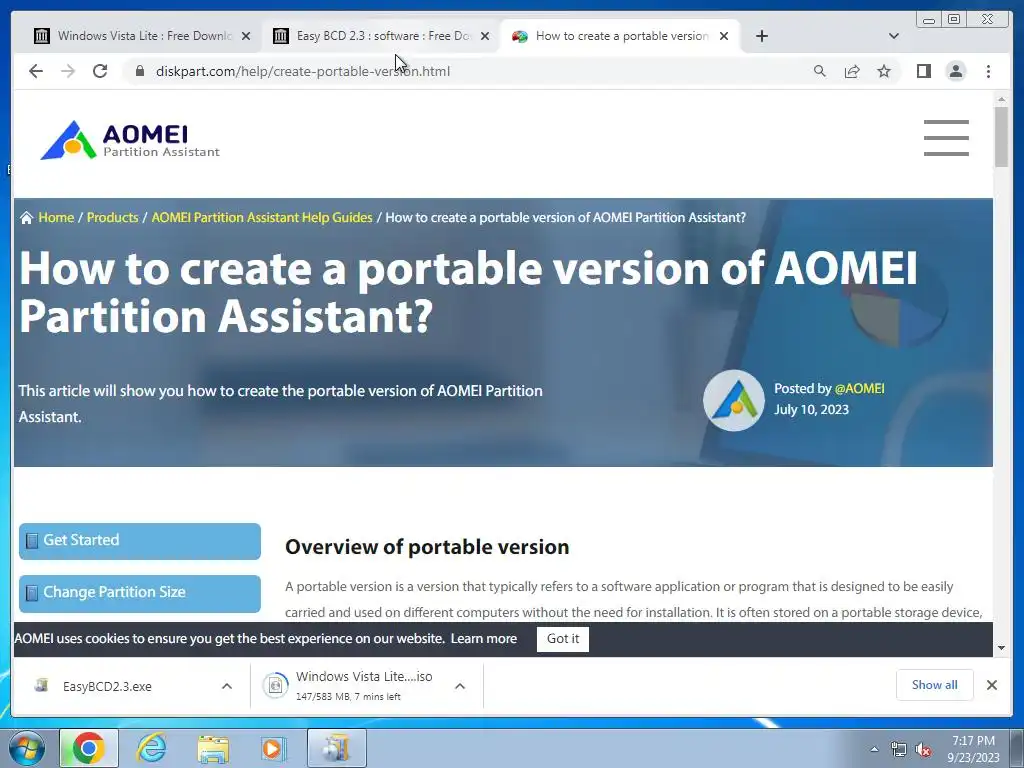Click the muted volume tray icon
This screenshot has height=768, width=1024.
pyautogui.click(x=923, y=750)
